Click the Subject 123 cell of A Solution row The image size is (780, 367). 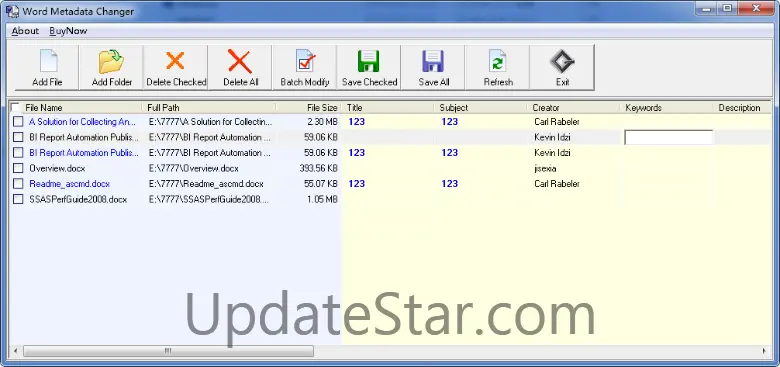(x=449, y=122)
